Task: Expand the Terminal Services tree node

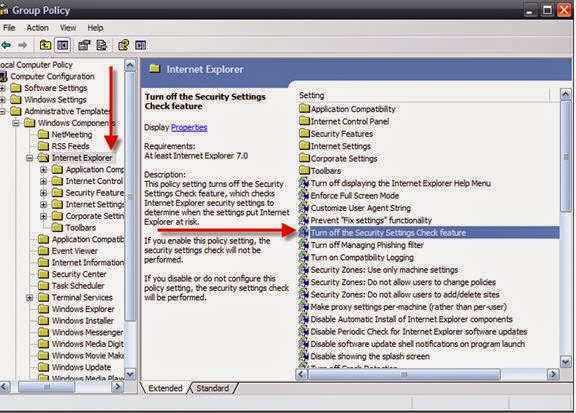Action: 29,297
